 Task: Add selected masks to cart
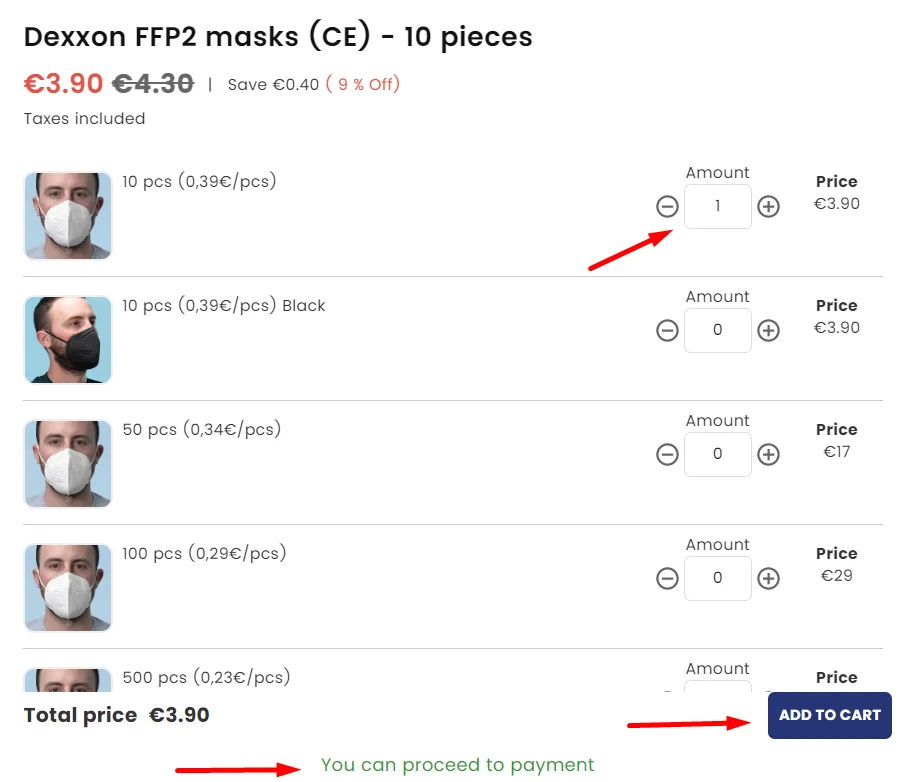[830, 715]
